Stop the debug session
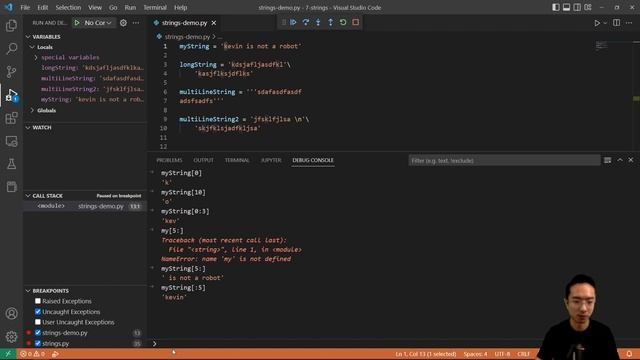This screenshot has width=640, height=360. click(356, 22)
